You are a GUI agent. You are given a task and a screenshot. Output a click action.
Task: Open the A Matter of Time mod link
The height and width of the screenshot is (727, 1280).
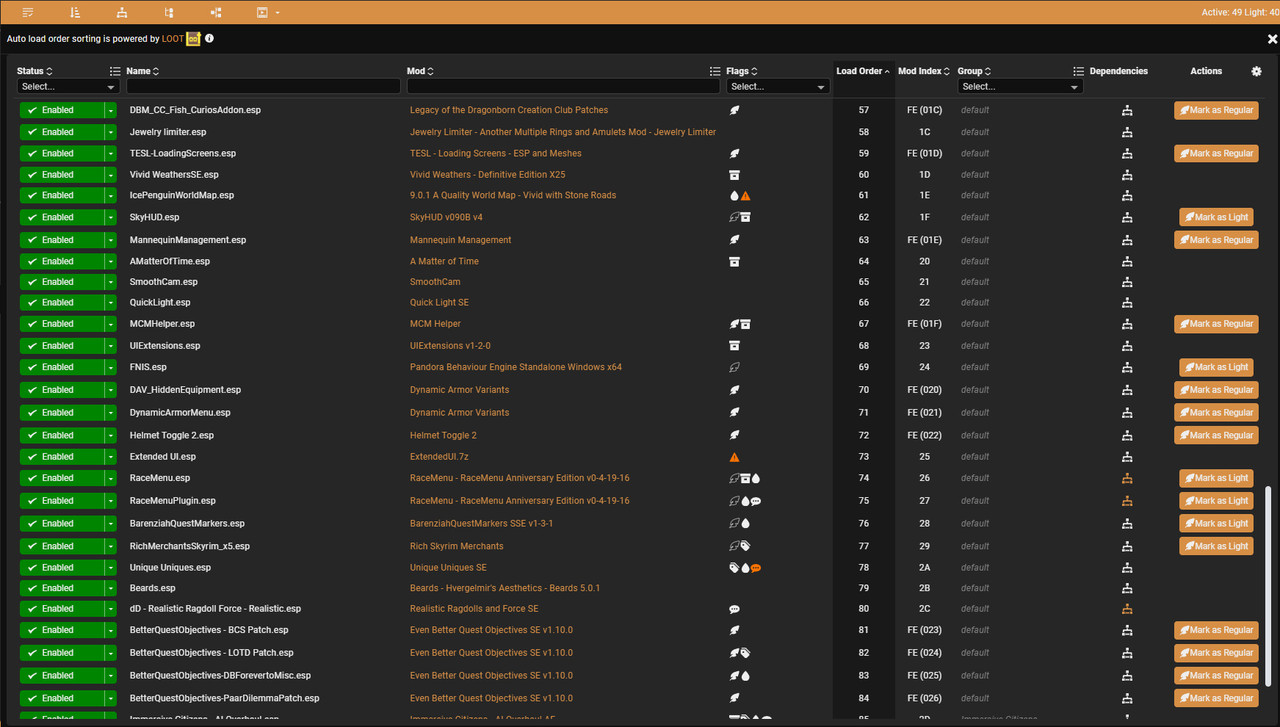444,262
